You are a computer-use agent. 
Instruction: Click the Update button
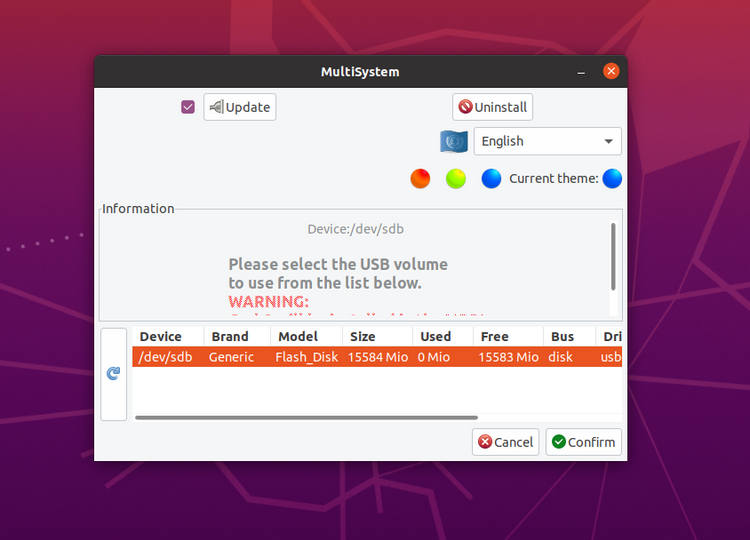coord(240,107)
